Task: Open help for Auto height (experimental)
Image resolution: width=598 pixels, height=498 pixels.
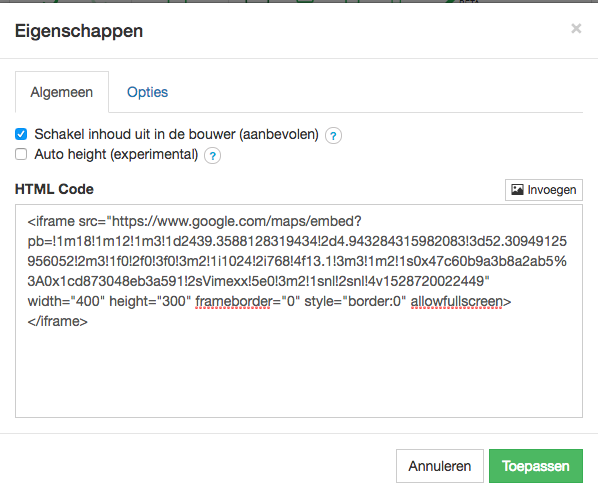Action: point(212,156)
